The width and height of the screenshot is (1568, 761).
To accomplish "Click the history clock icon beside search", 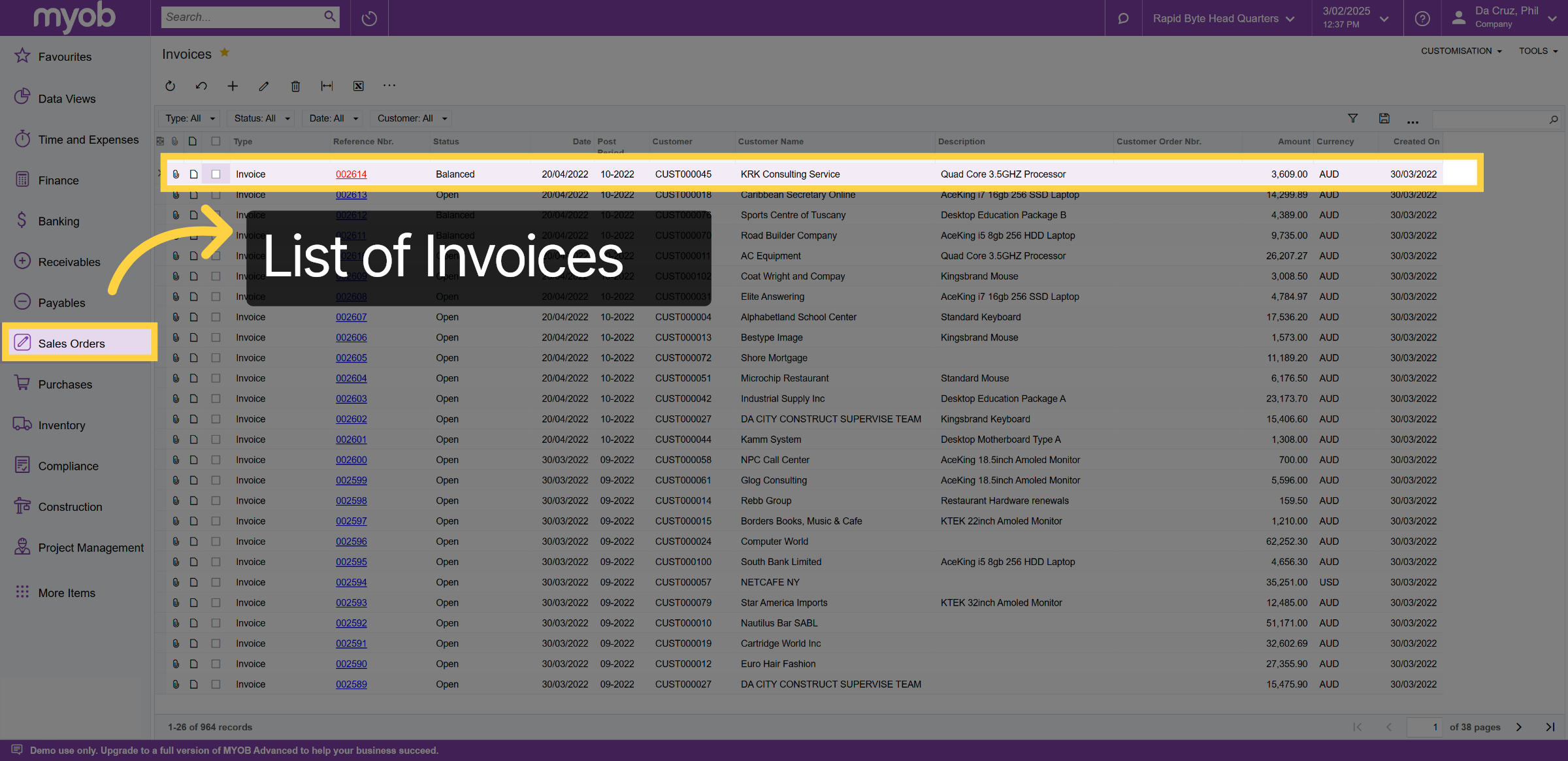I will click(369, 18).
